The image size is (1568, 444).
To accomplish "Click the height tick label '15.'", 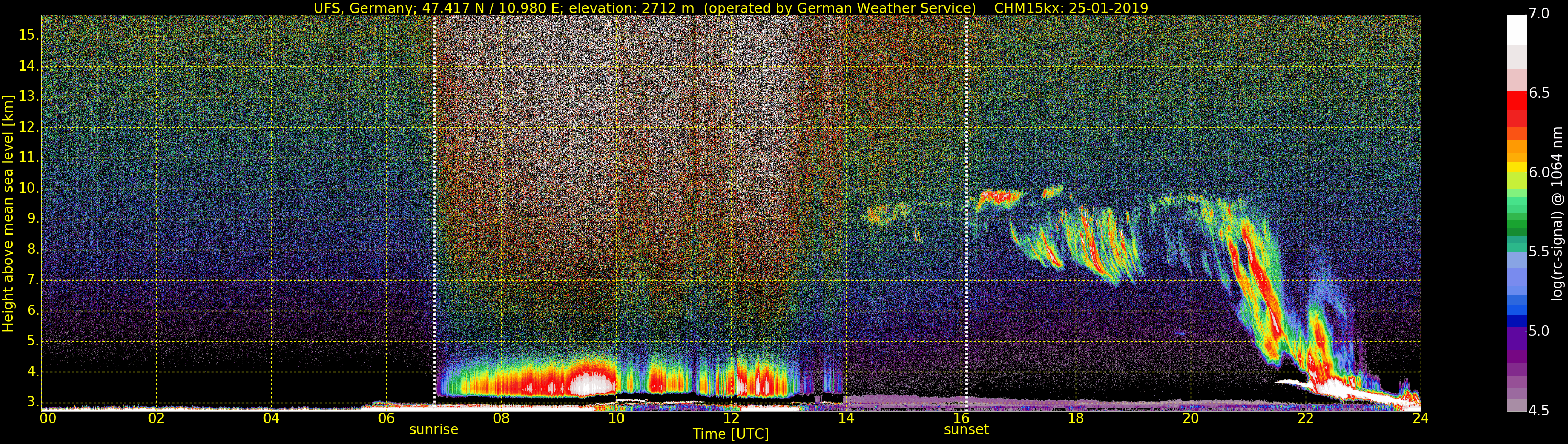I will [29, 36].
